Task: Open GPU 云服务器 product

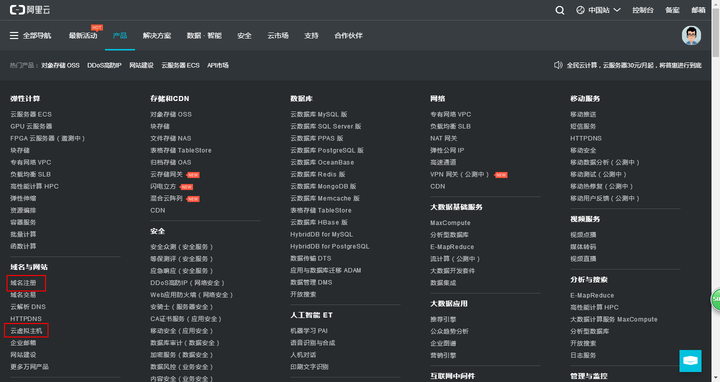Action: 31,126
